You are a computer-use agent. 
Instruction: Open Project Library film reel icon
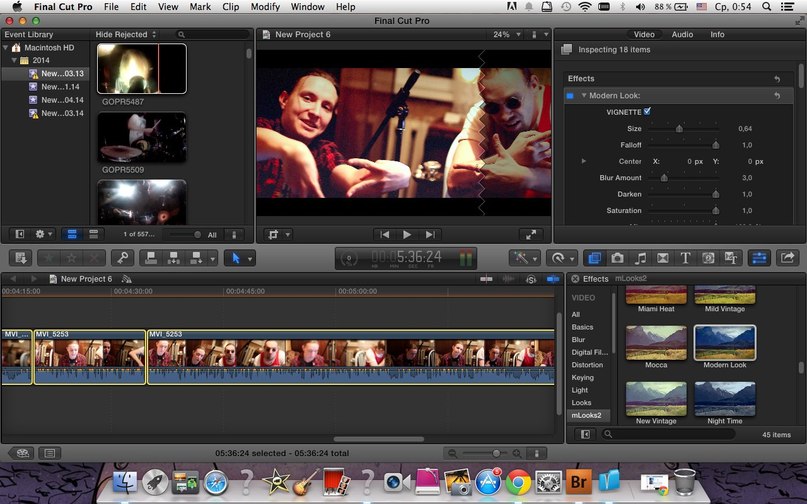coord(23,453)
